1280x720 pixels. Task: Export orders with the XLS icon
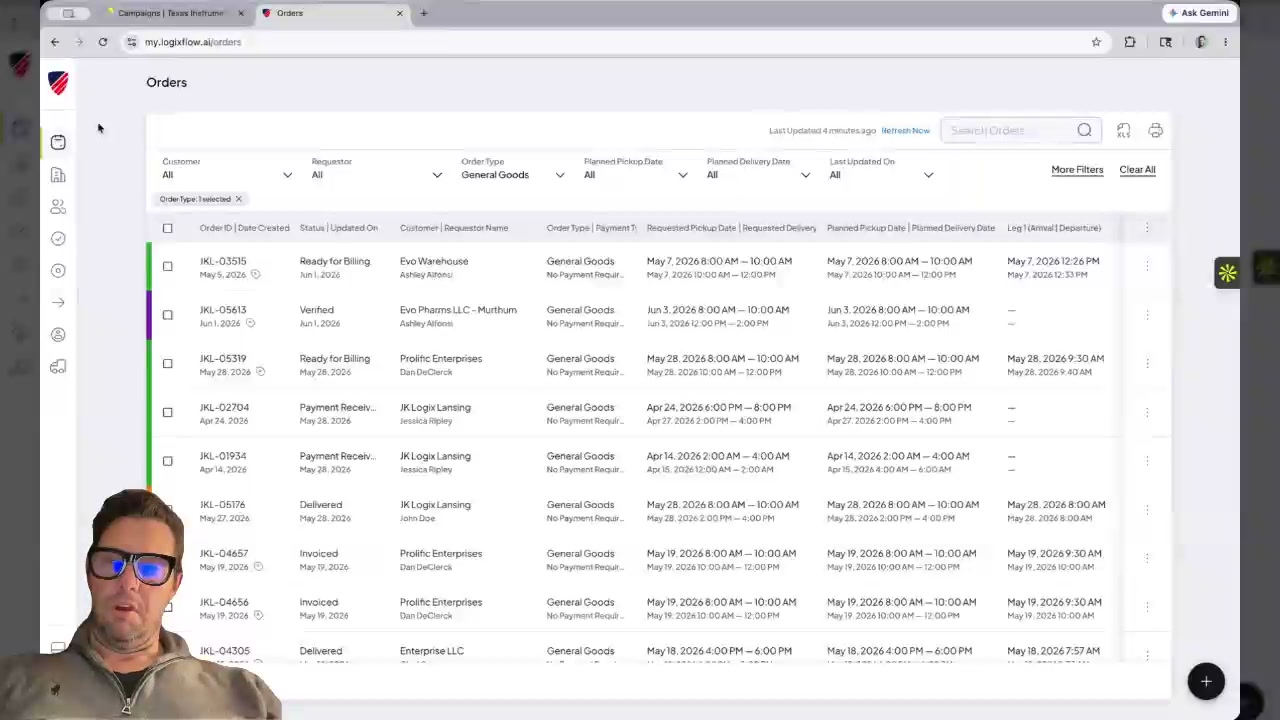[1124, 131]
